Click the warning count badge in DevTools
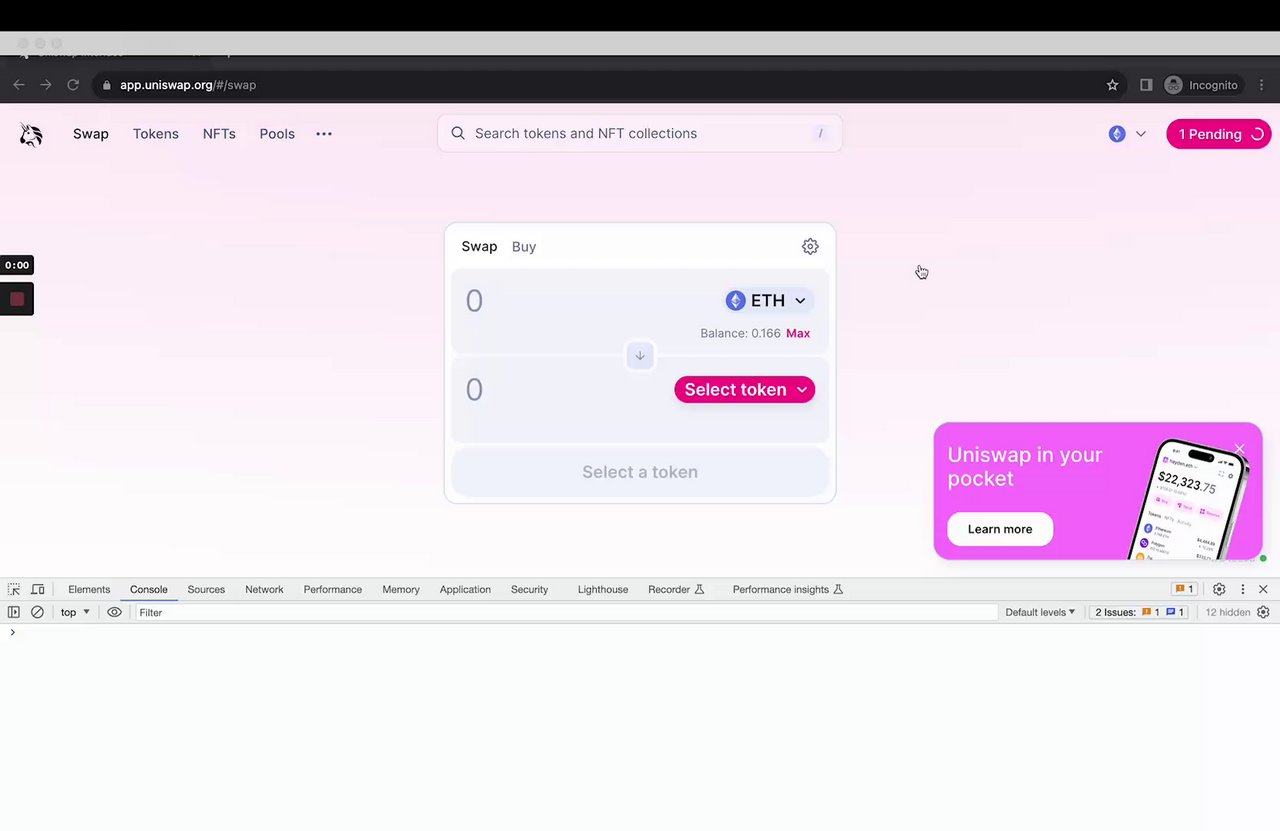This screenshot has width=1280, height=831. (1184, 589)
